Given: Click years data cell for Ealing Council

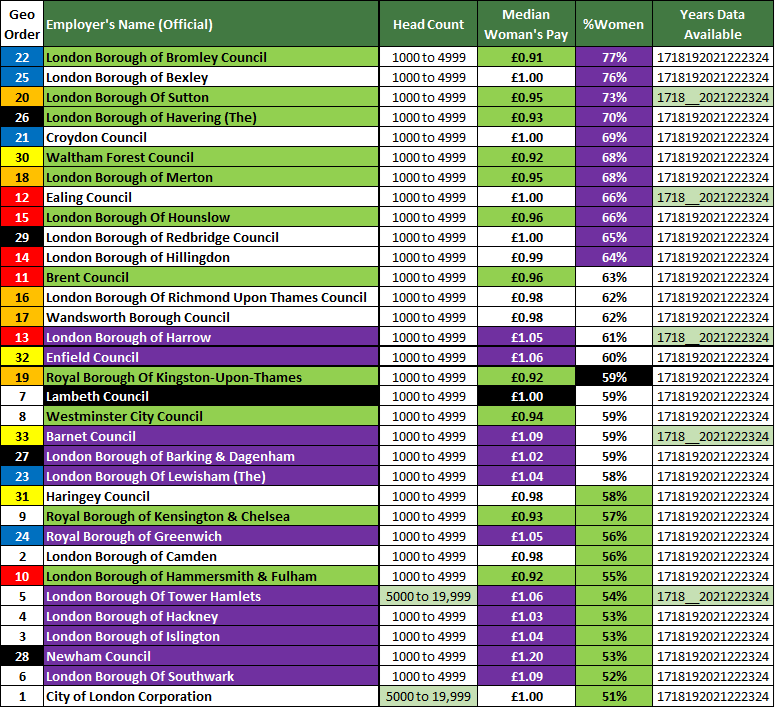Looking at the screenshot, I should tap(712, 197).
